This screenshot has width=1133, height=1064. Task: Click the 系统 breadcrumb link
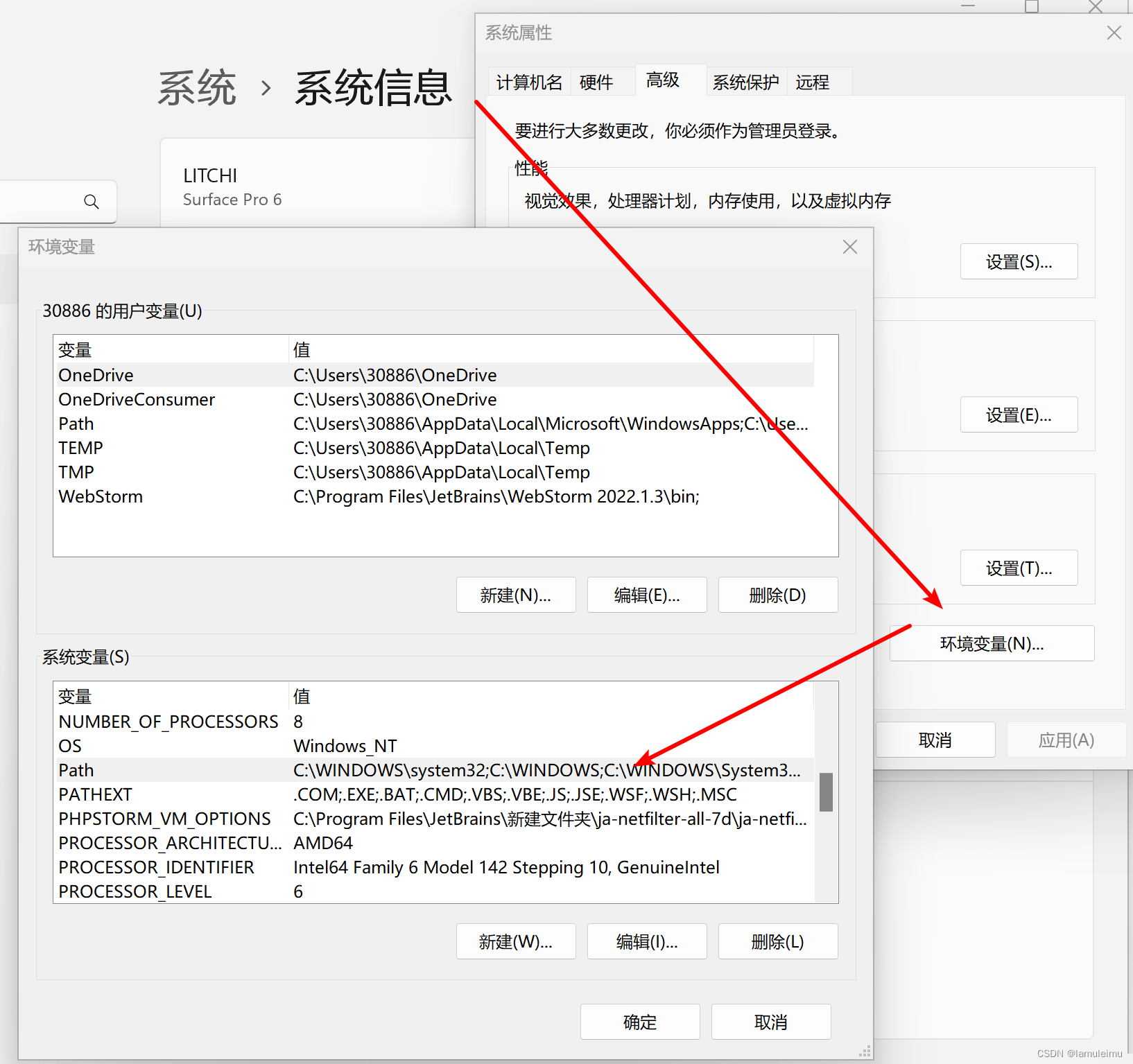197,88
